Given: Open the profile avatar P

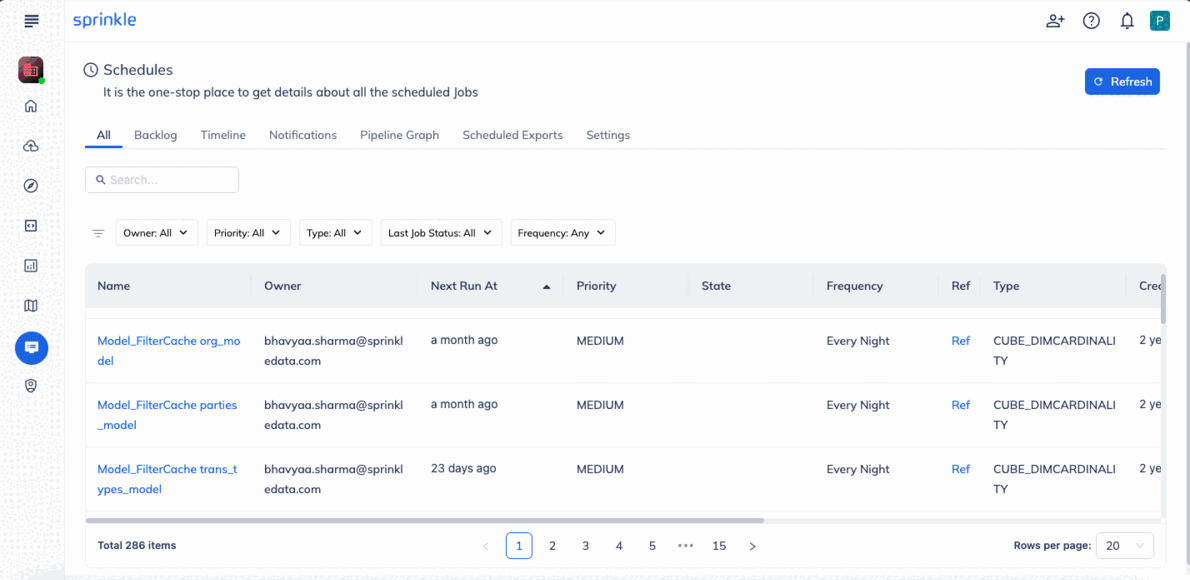Looking at the screenshot, I should coord(1160,21).
